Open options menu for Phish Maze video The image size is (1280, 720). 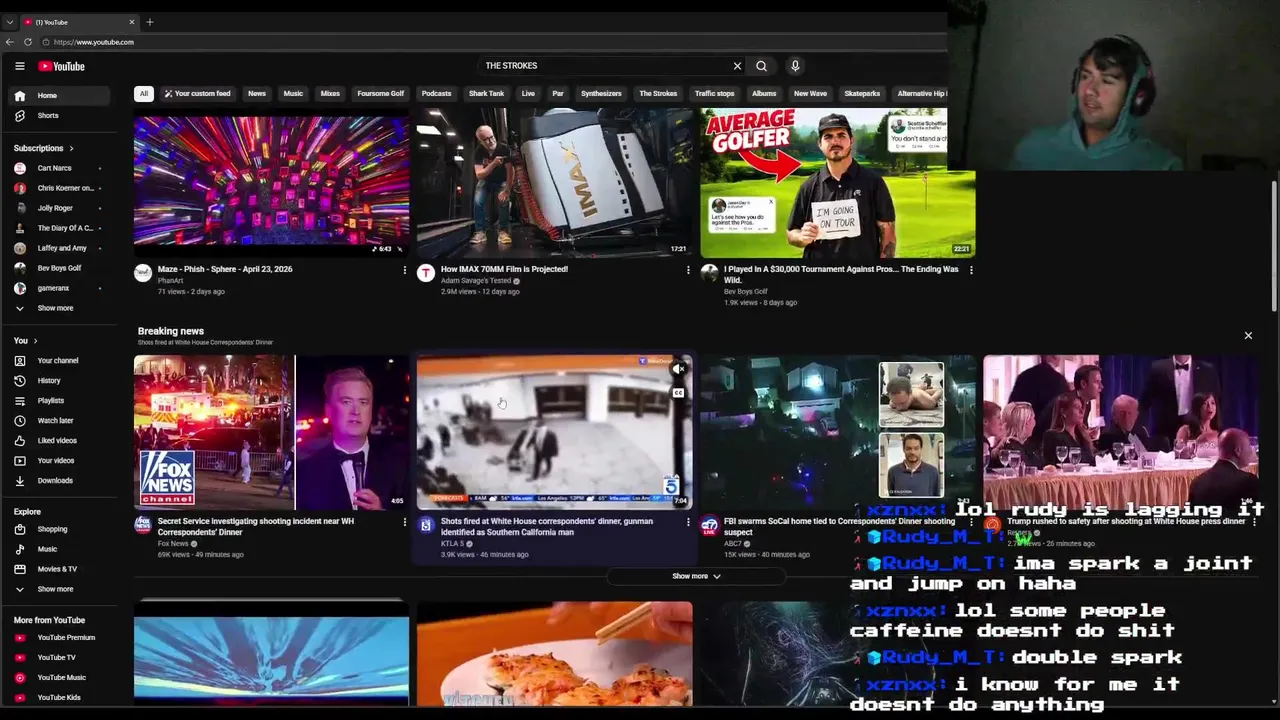click(x=404, y=270)
